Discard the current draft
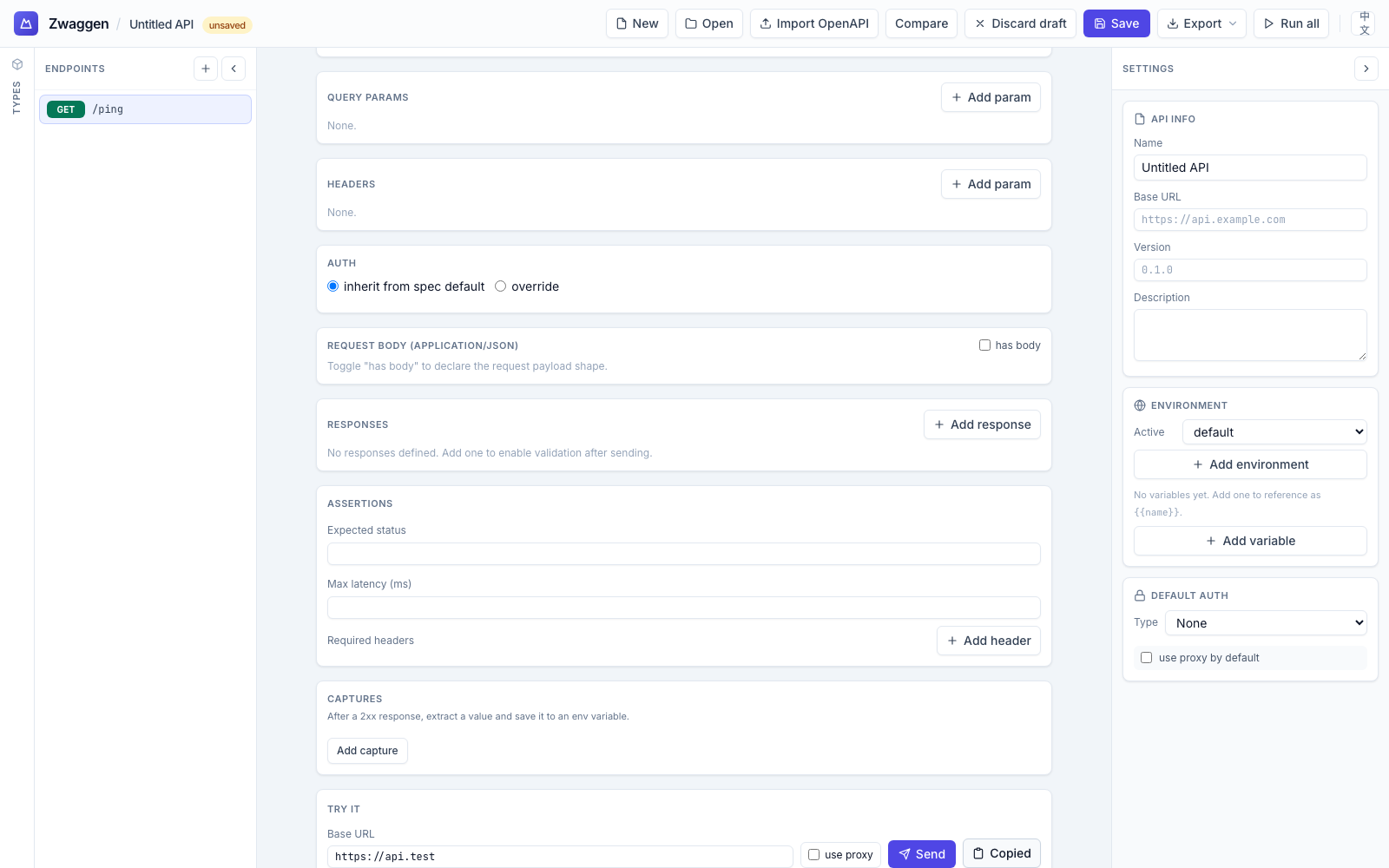 (x=1020, y=23)
